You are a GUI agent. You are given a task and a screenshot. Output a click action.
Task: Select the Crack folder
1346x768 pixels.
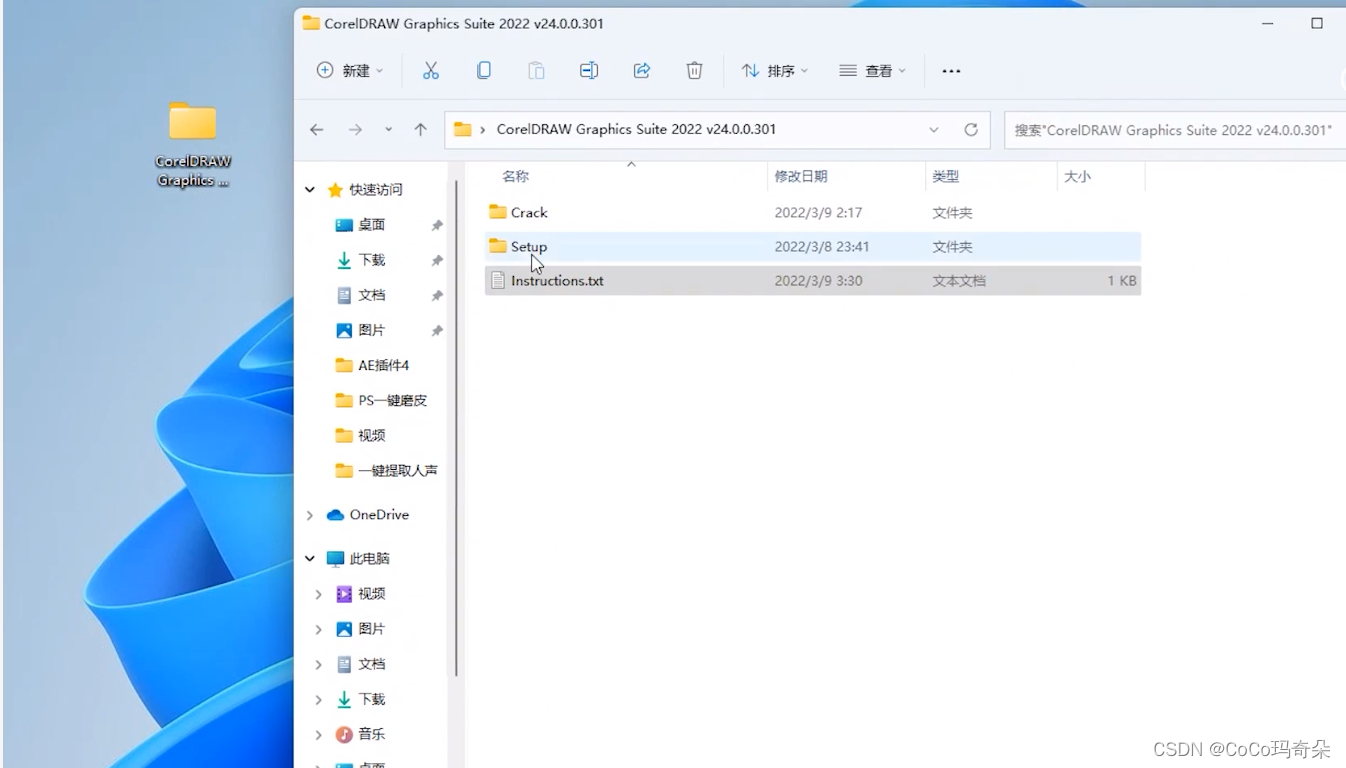pos(812,212)
